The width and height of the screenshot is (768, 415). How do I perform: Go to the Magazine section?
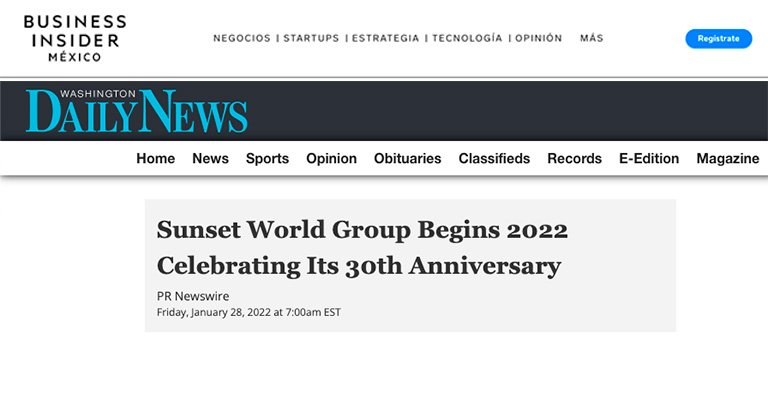click(727, 159)
